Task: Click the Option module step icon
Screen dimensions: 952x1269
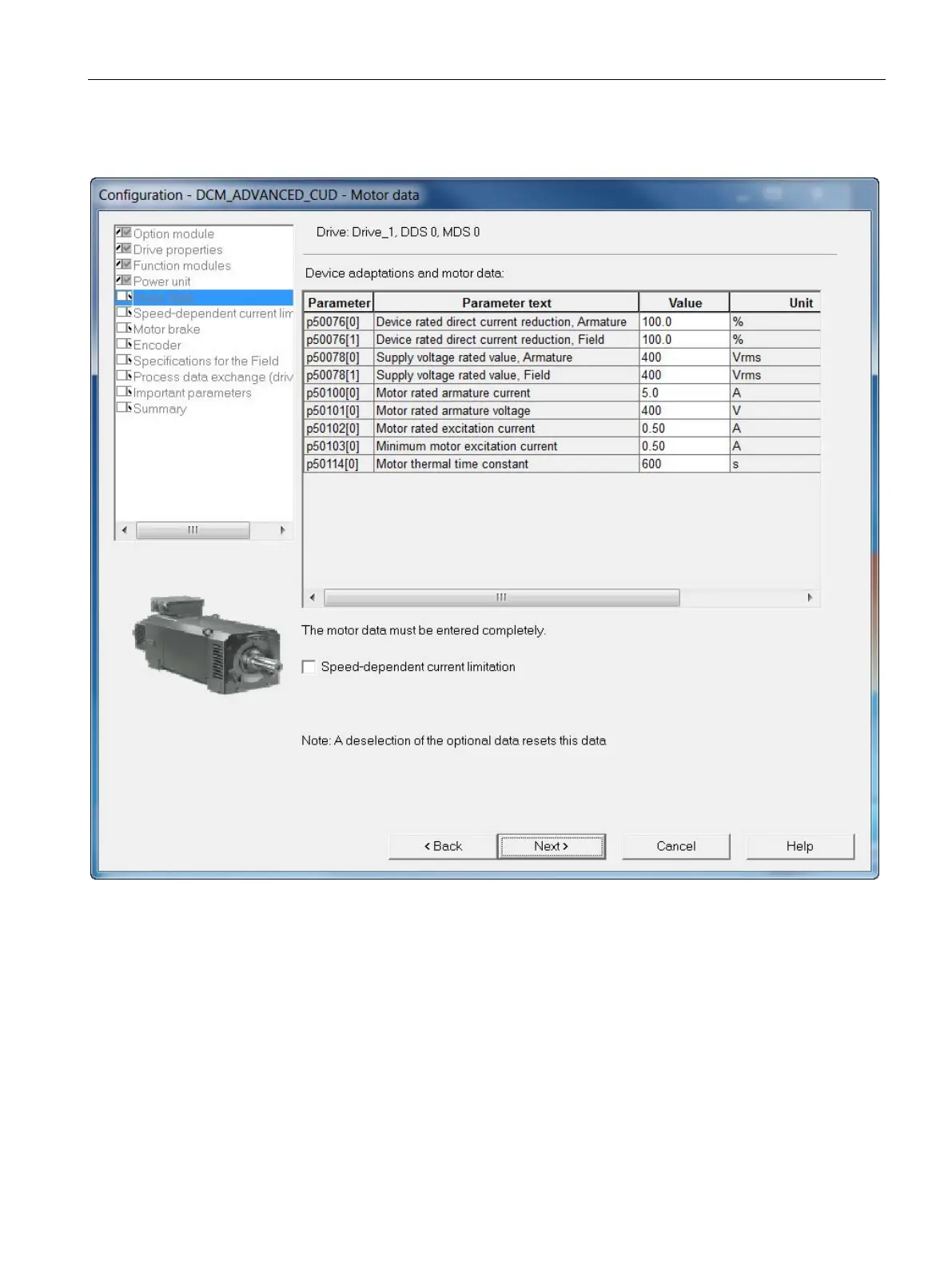Action: 124,233
